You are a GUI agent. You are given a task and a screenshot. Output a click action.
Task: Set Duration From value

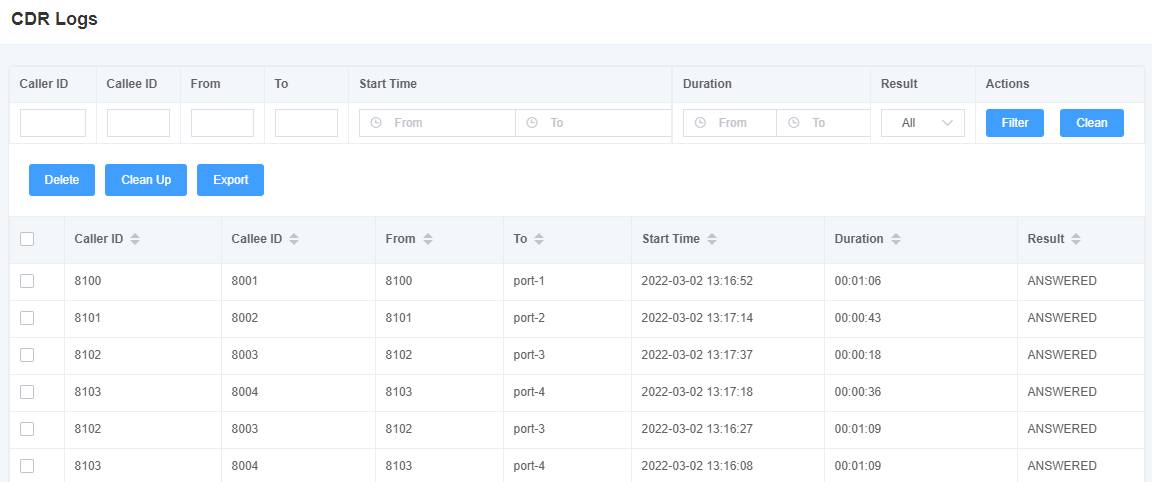pos(730,123)
